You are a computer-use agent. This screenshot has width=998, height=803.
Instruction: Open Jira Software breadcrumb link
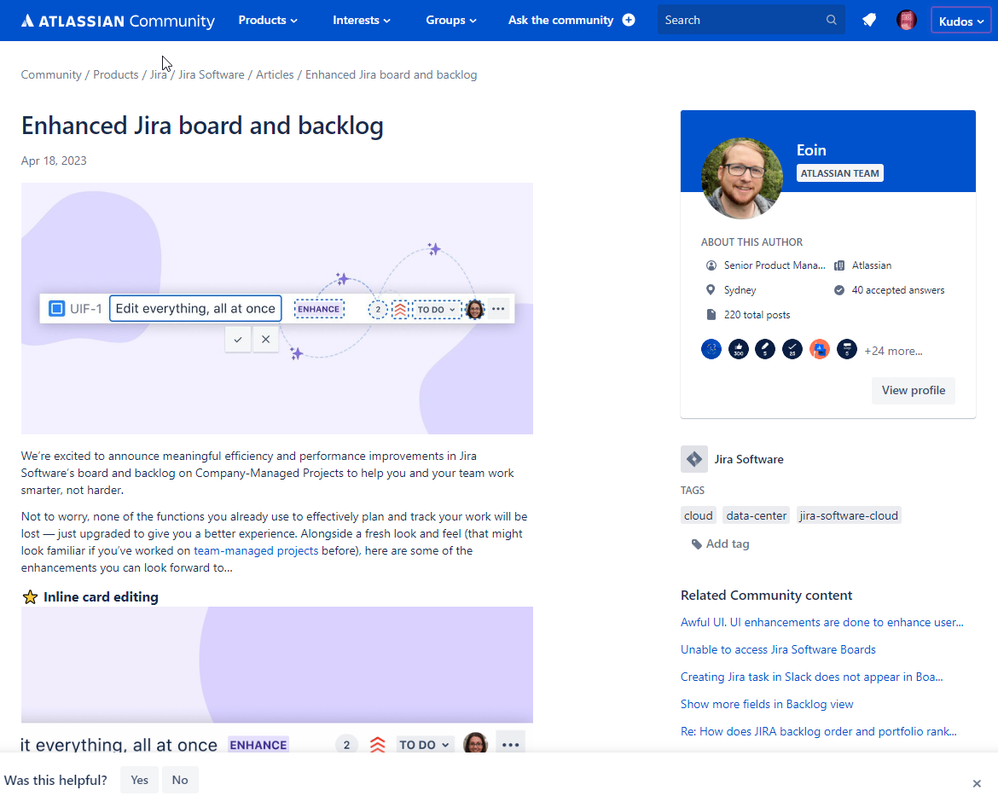coord(211,74)
